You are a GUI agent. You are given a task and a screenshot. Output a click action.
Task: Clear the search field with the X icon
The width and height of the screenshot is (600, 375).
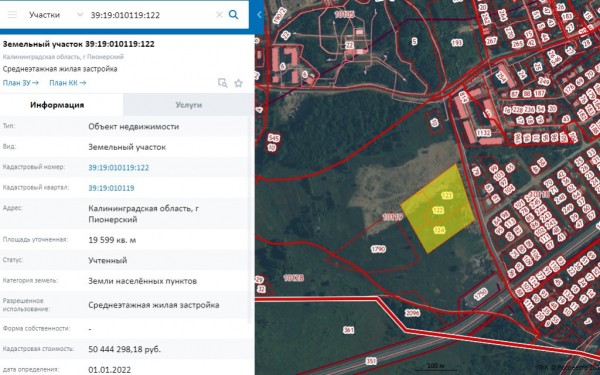(x=219, y=15)
